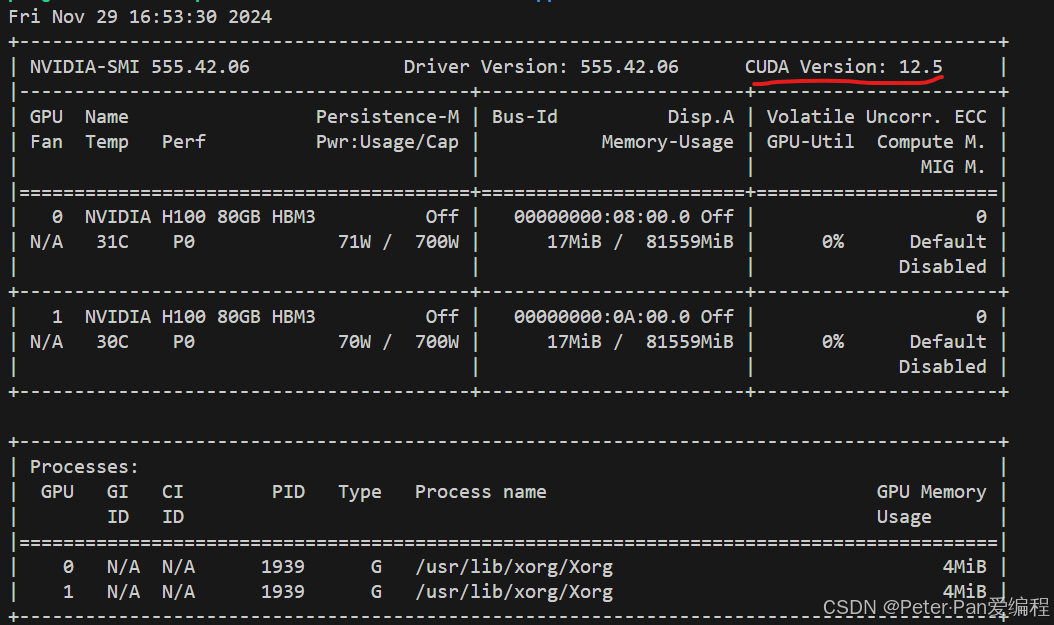This screenshot has width=1054, height=625.
Task: Click GPU 0 "0%" utilization value
Action: point(833,242)
